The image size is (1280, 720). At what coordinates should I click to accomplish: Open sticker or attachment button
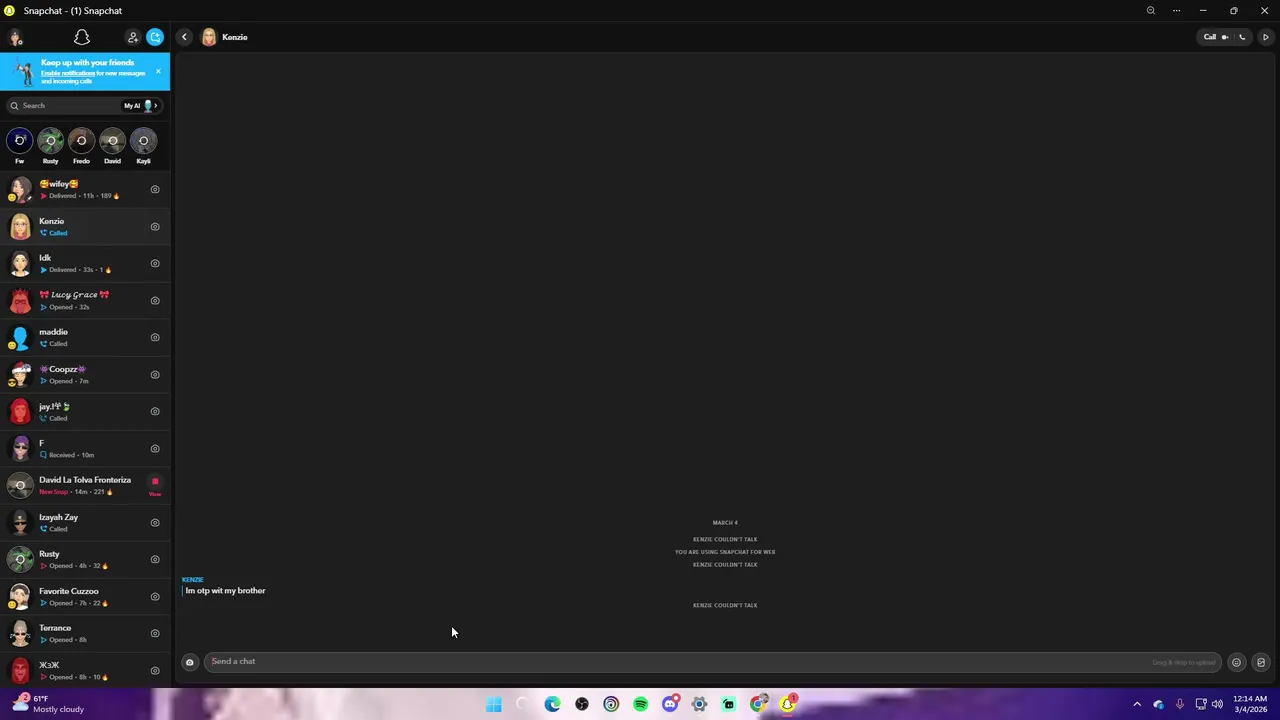(x=1261, y=662)
